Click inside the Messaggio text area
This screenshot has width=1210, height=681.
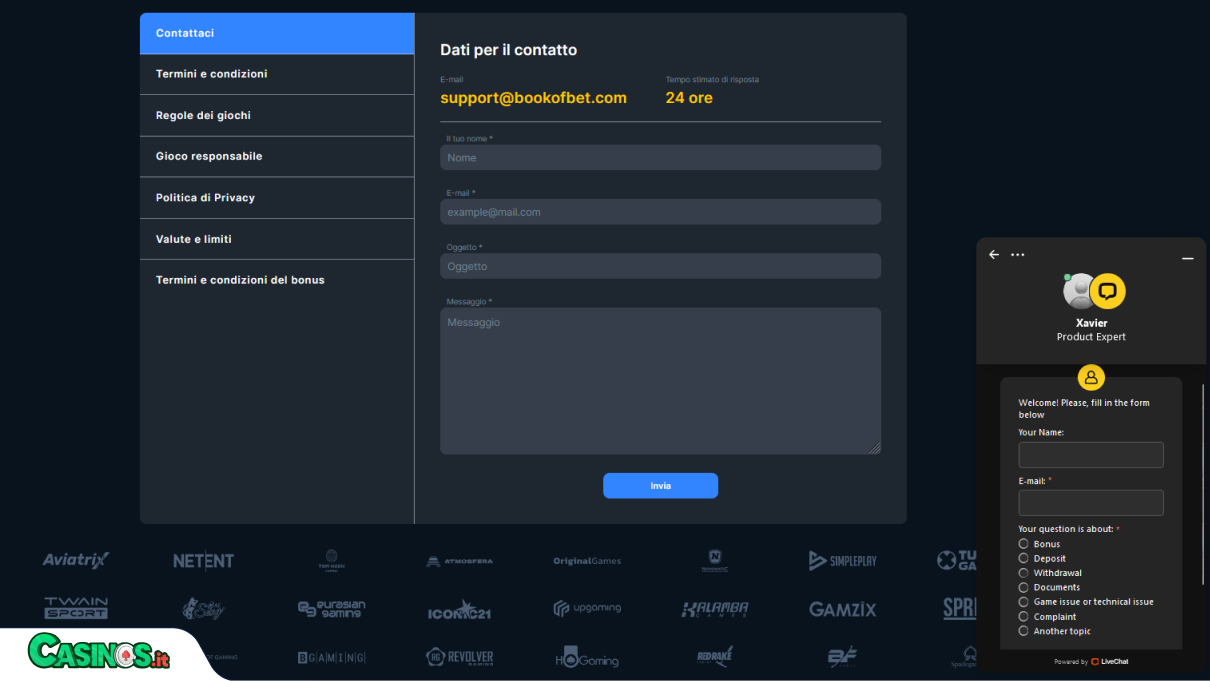tap(660, 381)
